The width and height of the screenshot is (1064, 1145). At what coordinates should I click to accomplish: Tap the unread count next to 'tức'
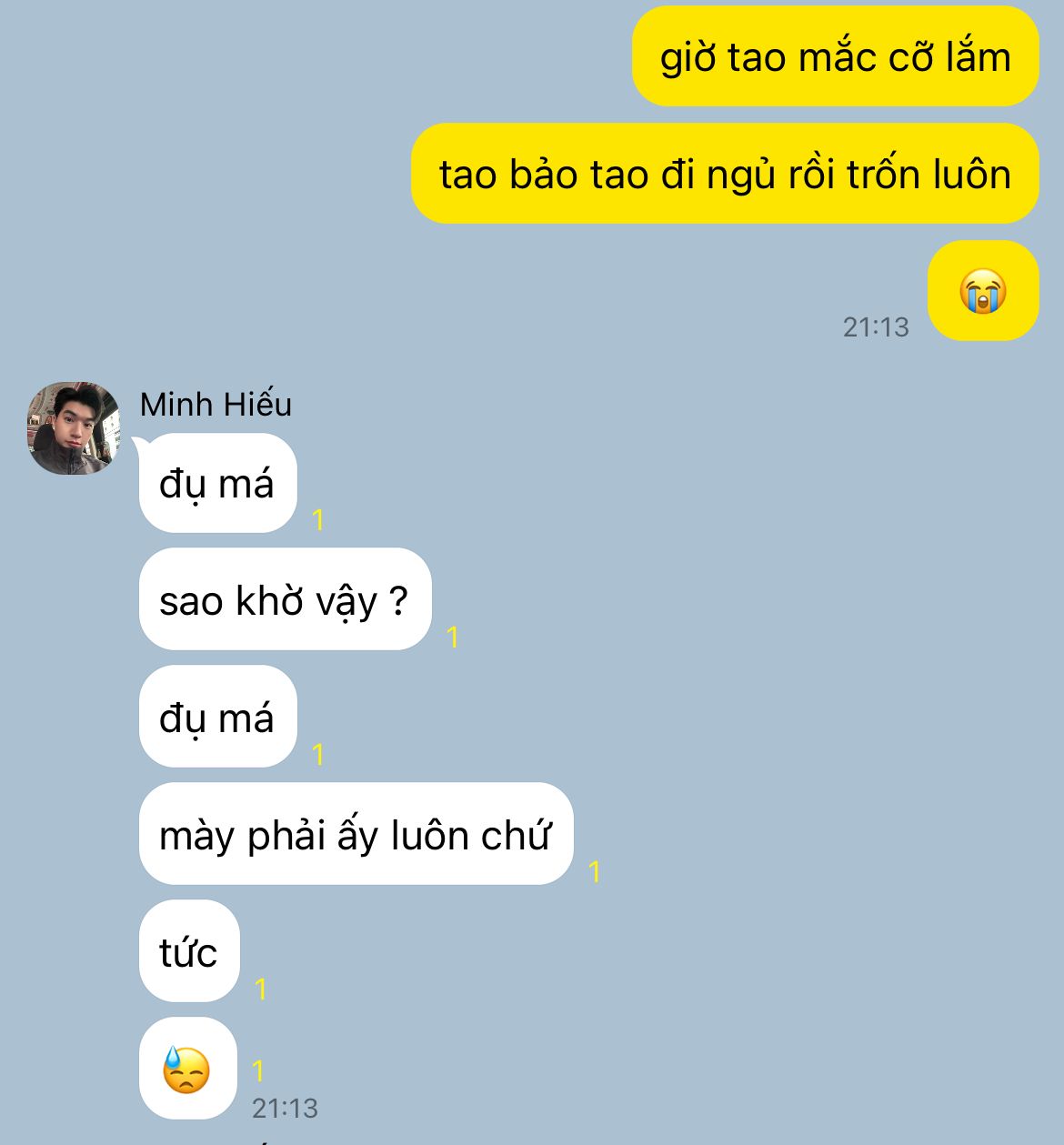point(261,989)
